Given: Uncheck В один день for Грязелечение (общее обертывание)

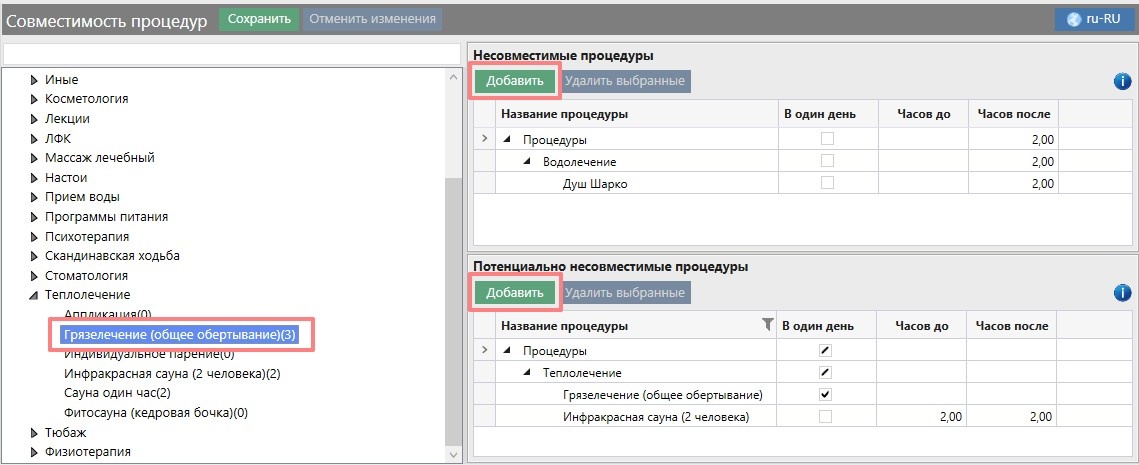Looking at the screenshot, I should coord(826,394).
